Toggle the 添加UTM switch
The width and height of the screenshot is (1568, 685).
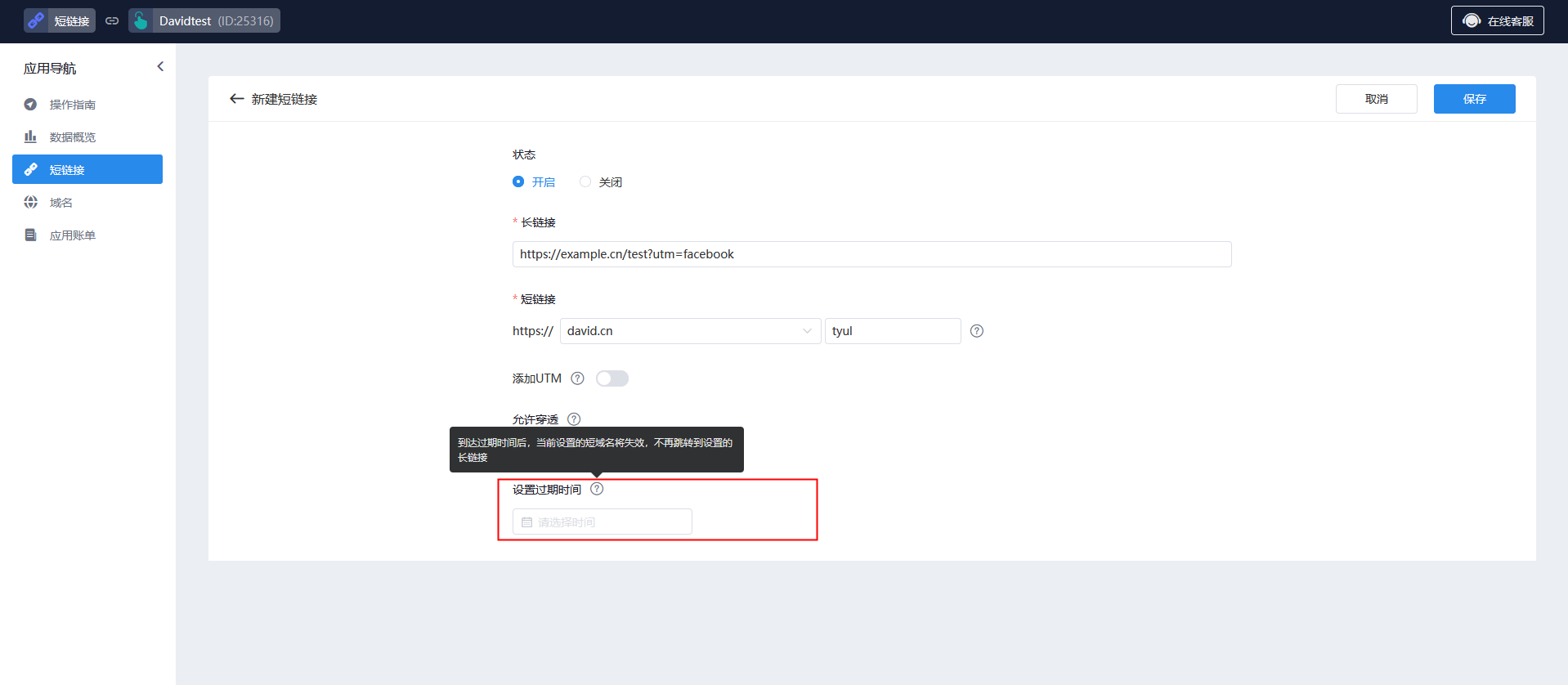[x=612, y=378]
